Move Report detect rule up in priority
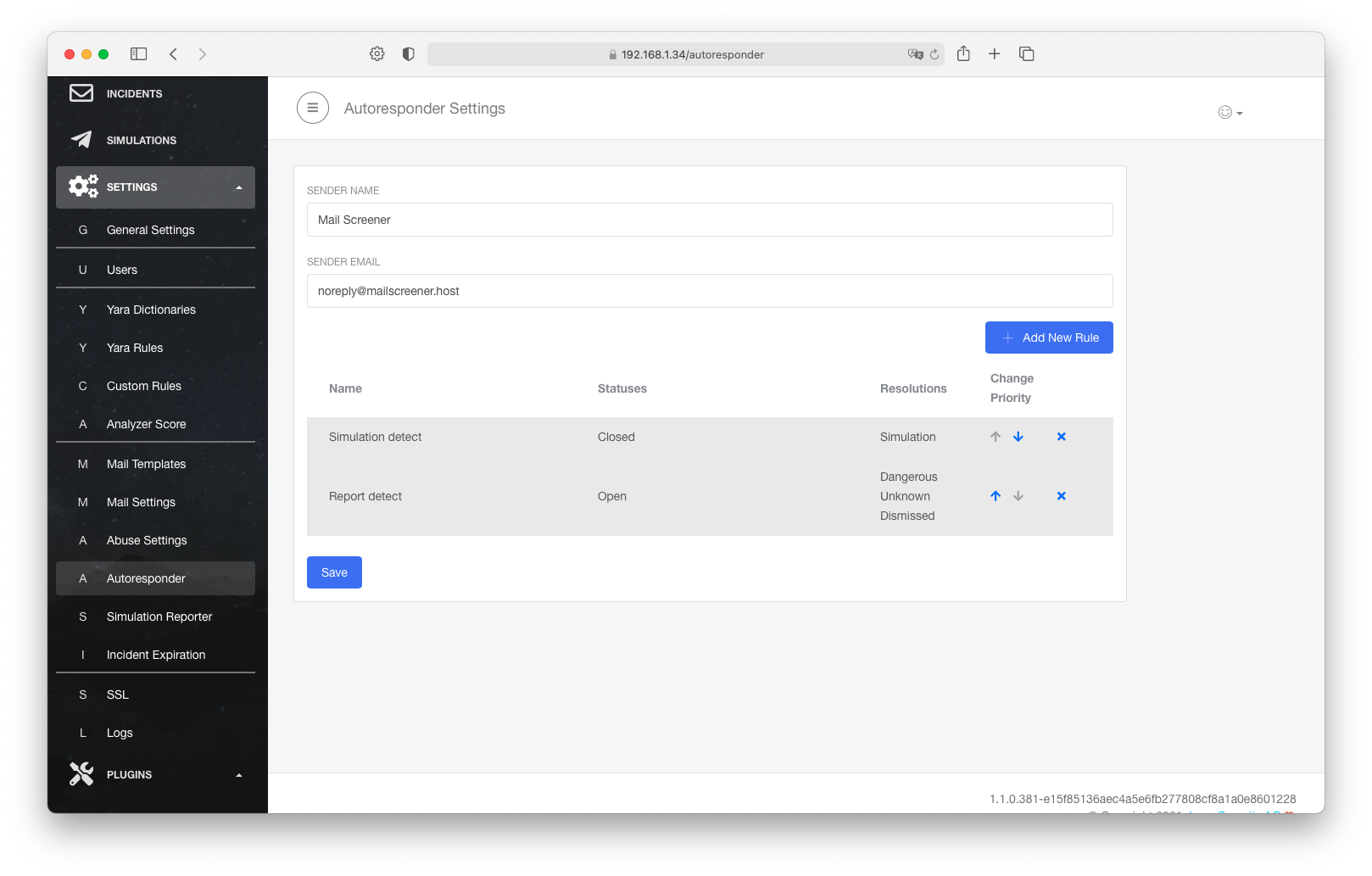Viewport: 1372px width, 876px height. (996, 496)
